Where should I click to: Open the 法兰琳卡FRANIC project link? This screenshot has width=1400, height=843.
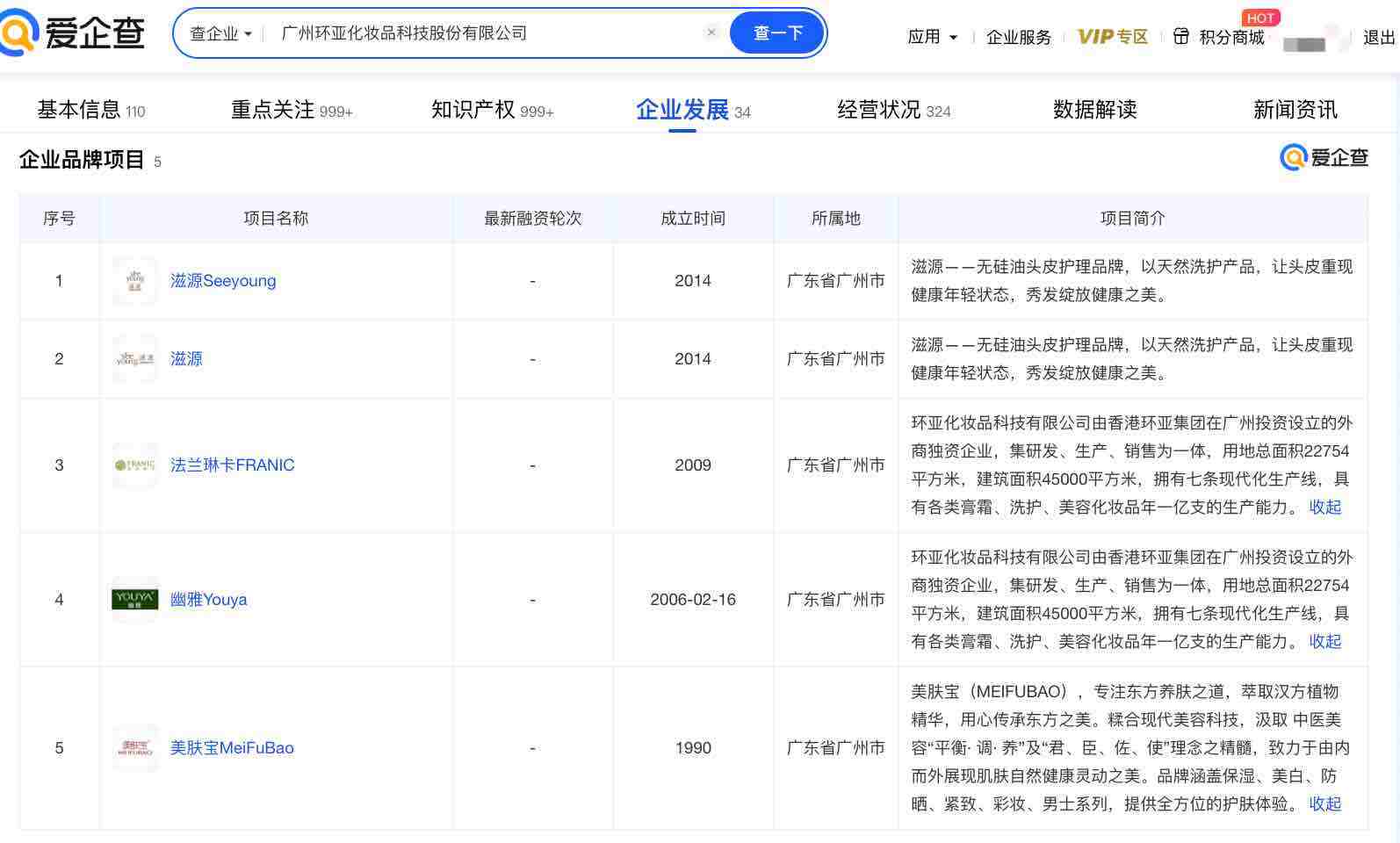(x=232, y=465)
